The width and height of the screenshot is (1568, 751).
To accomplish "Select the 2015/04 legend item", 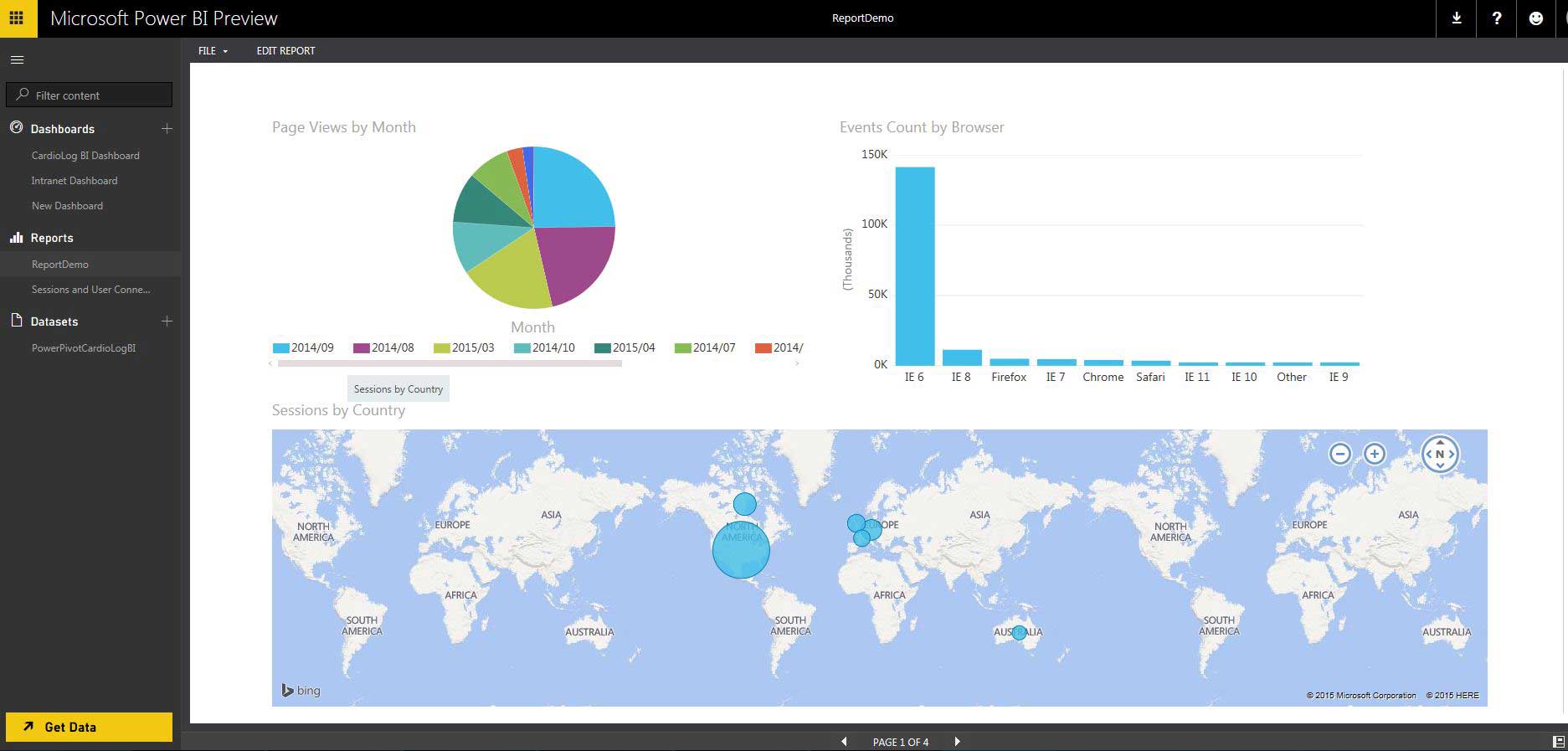I will coord(625,347).
